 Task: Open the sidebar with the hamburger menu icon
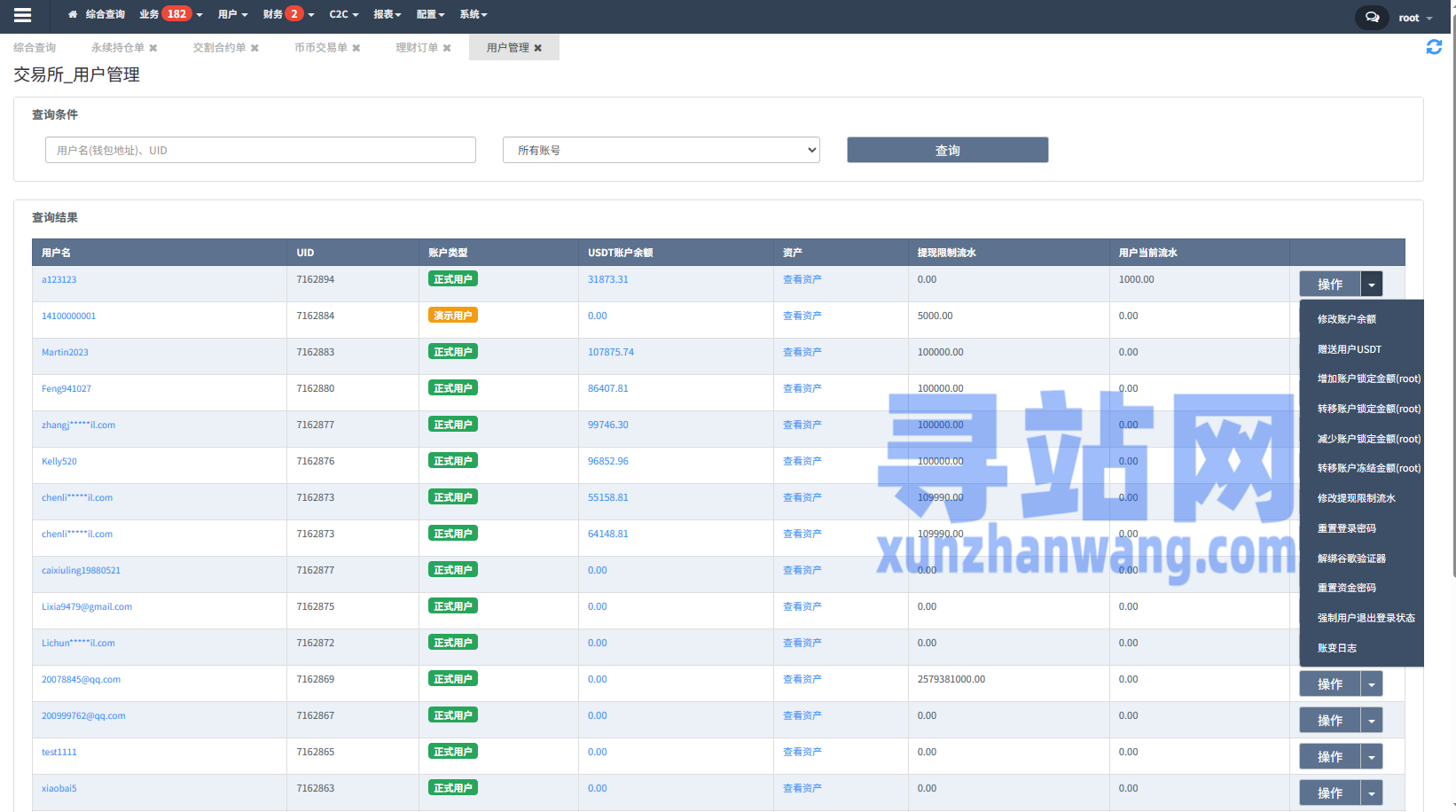coord(22,14)
